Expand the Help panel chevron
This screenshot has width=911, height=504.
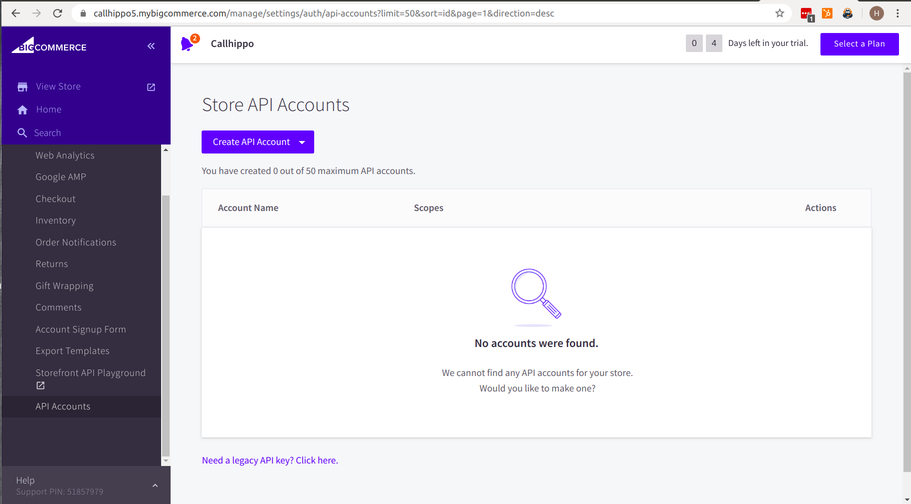tap(155, 485)
